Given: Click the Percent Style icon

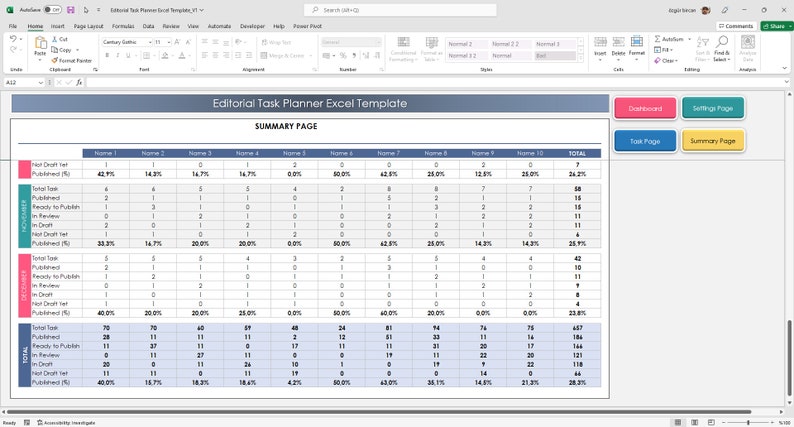Looking at the screenshot, I should point(343,55).
